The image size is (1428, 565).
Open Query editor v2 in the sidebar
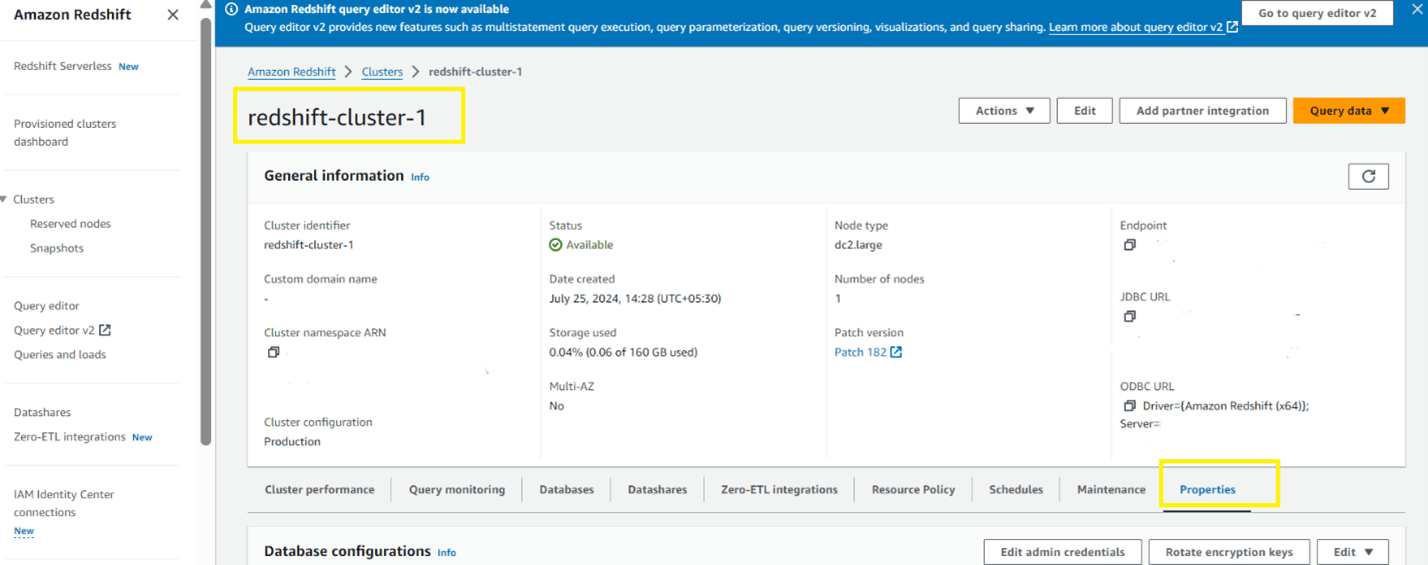[54, 330]
